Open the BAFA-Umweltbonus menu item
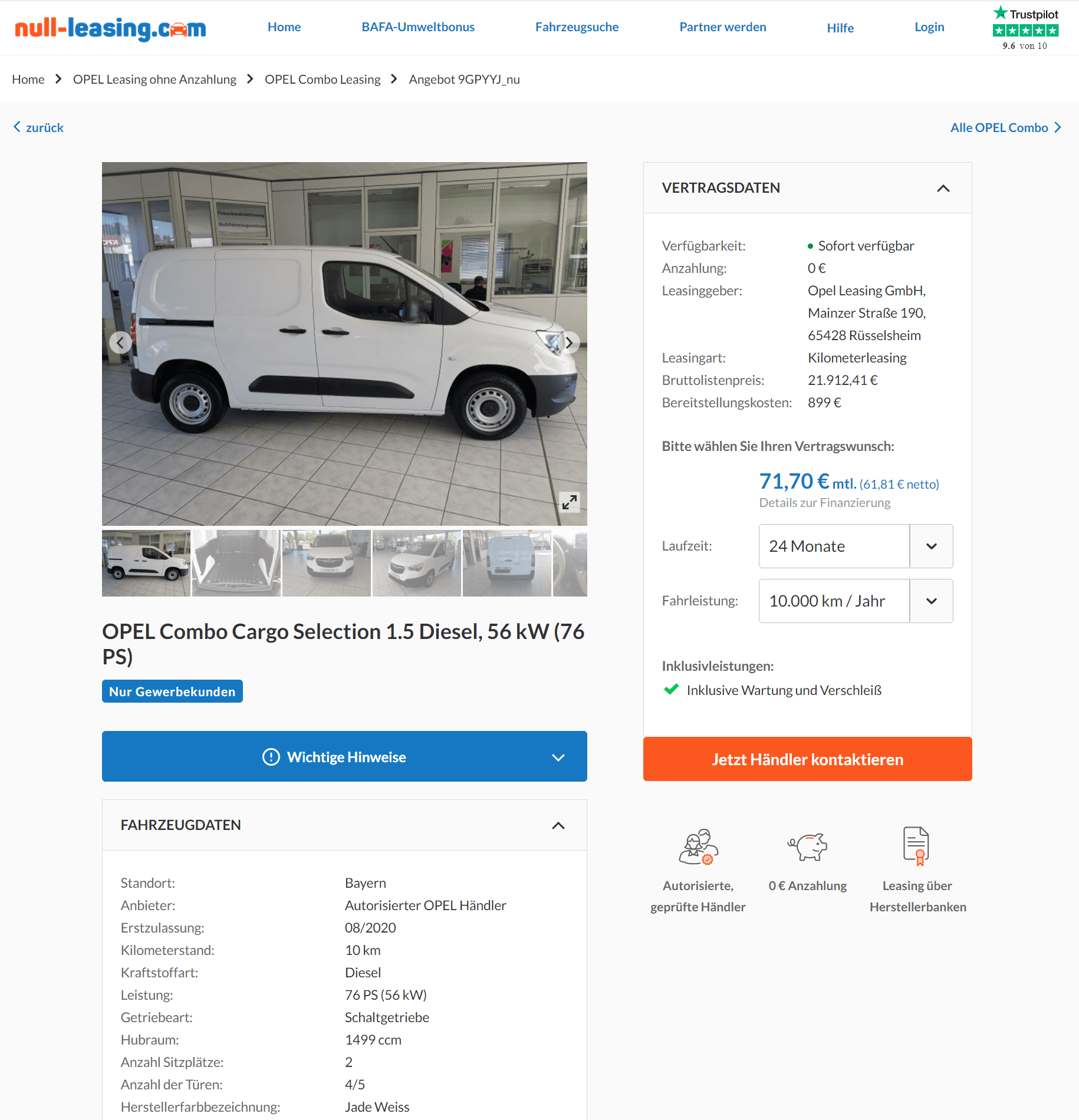 [418, 27]
